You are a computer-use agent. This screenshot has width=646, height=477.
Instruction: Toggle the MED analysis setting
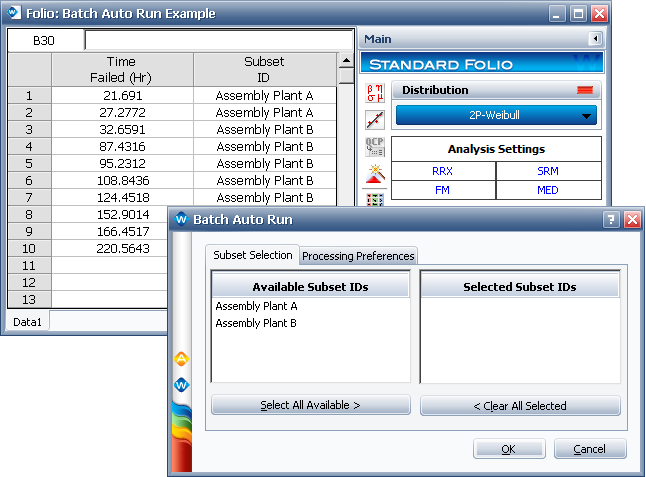(548, 189)
